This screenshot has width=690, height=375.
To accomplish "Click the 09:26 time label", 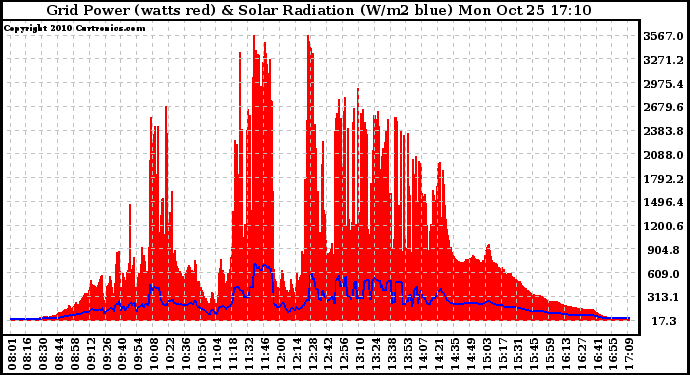I will click(106, 353).
